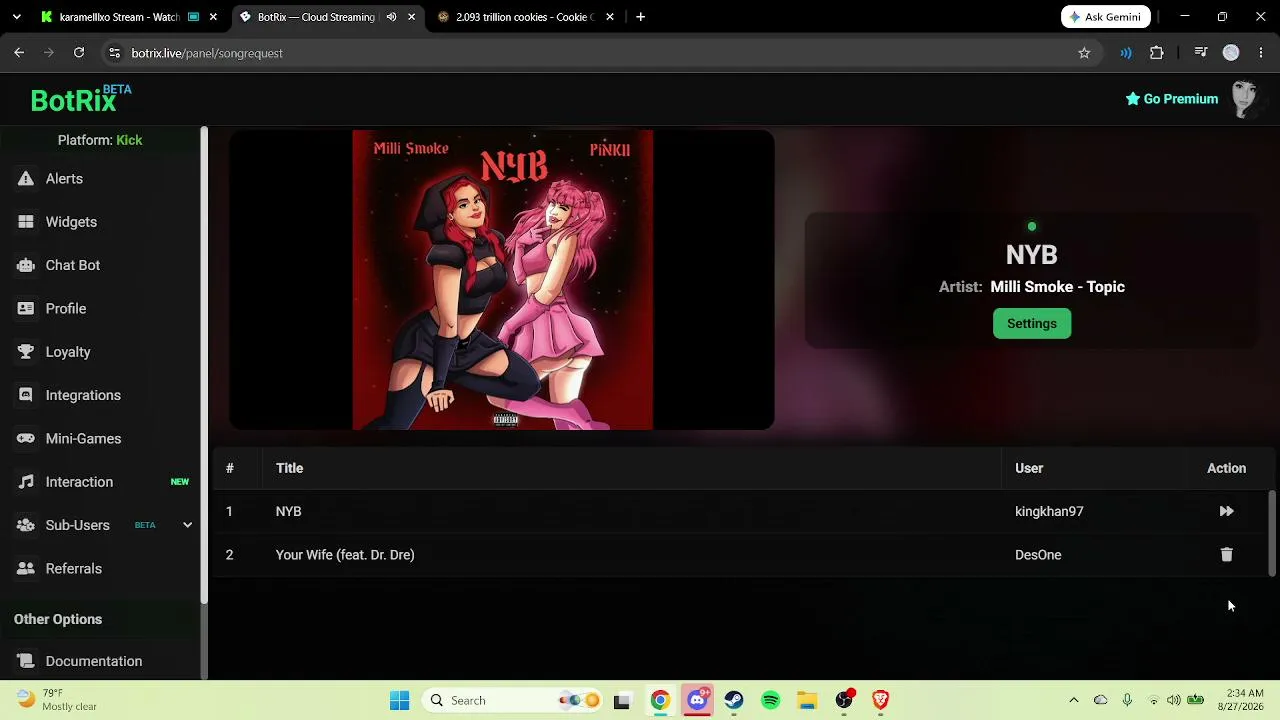Switch to the karamellixo Stream tab

(x=118, y=17)
